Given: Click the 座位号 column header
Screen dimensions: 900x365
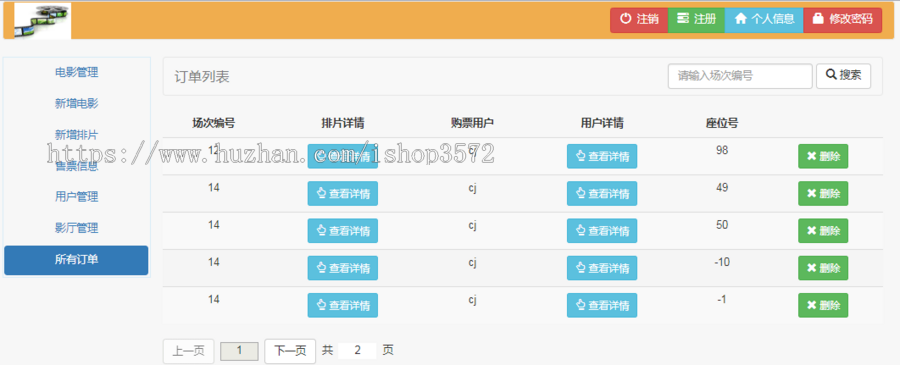Looking at the screenshot, I should click(x=722, y=123).
